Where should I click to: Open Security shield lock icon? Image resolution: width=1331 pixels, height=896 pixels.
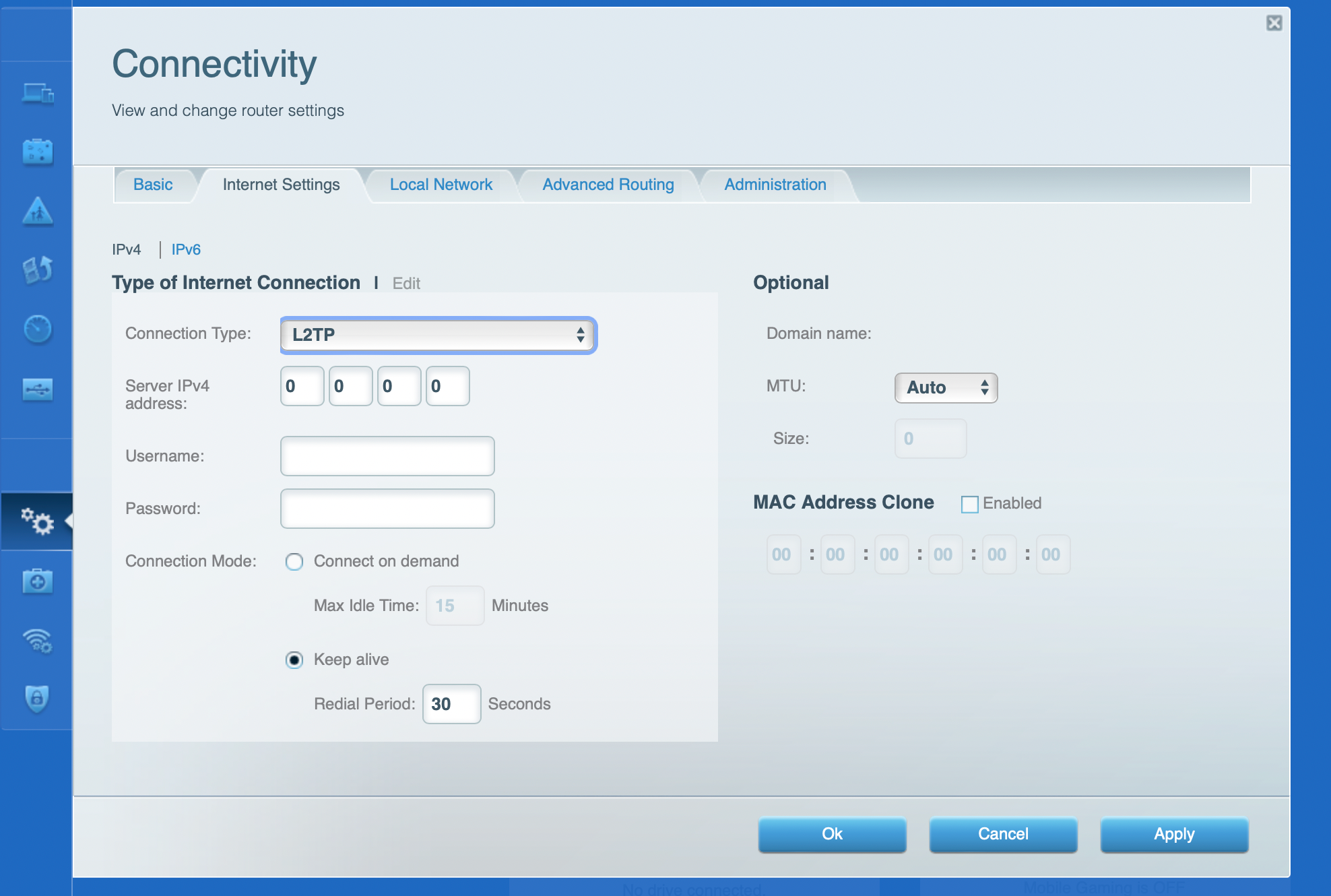pyautogui.click(x=38, y=698)
